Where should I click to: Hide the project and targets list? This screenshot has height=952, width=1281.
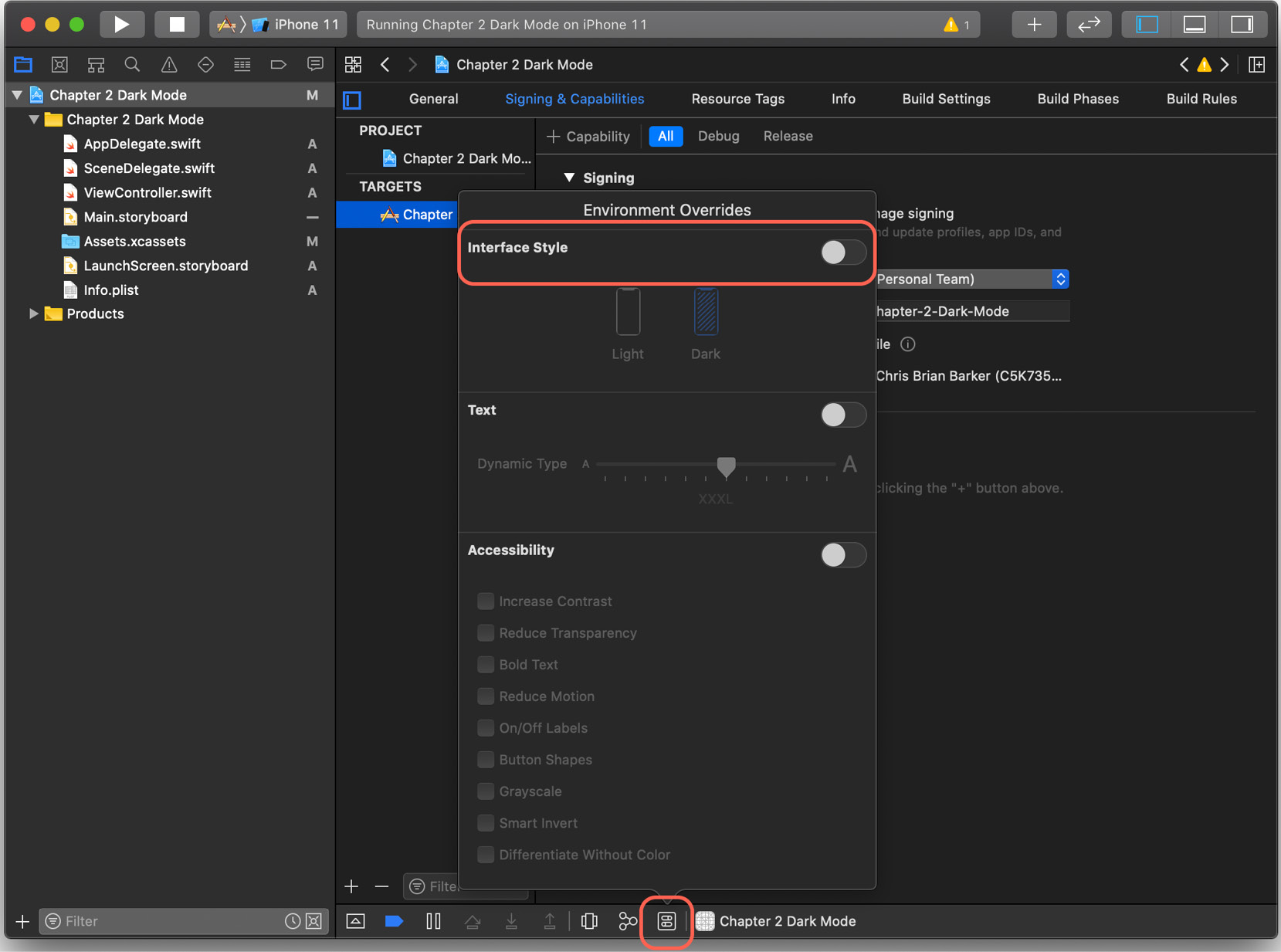coord(352,100)
